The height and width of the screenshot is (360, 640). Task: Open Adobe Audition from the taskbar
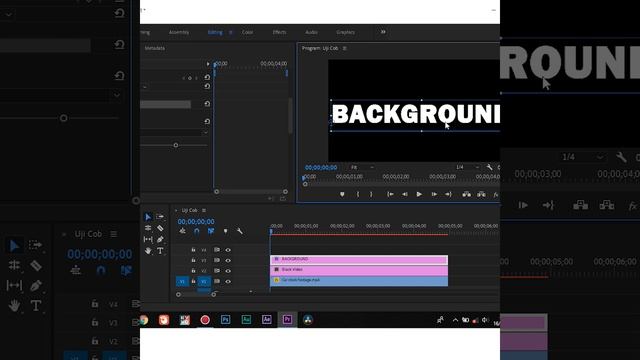246,320
